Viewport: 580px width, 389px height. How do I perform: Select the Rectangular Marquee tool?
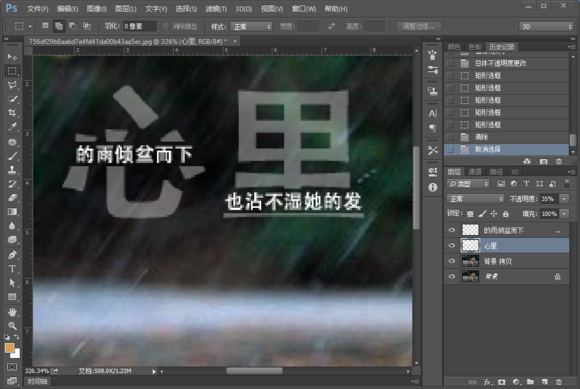pyautogui.click(x=12, y=71)
